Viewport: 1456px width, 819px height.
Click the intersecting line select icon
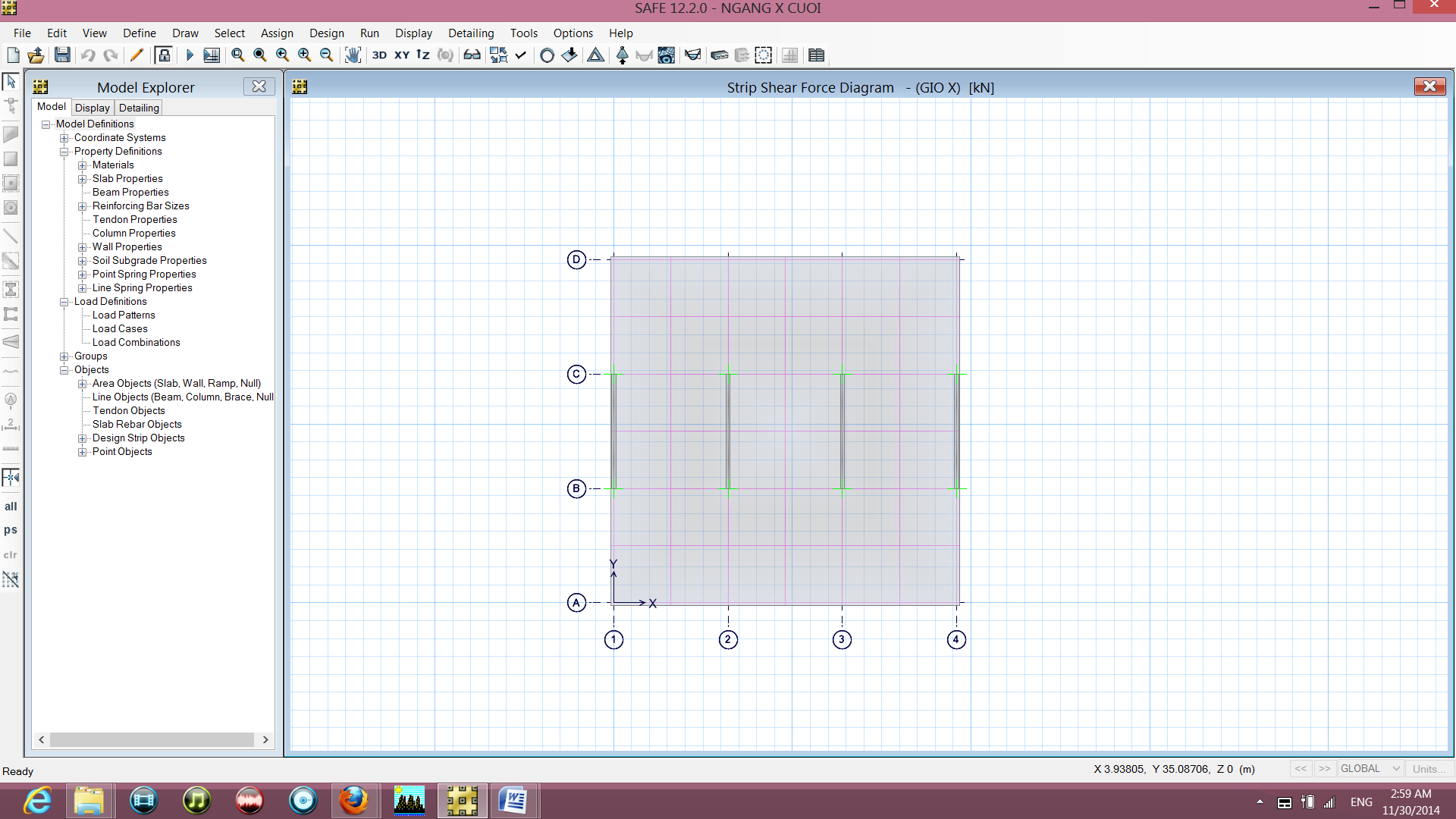tap(11, 580)
